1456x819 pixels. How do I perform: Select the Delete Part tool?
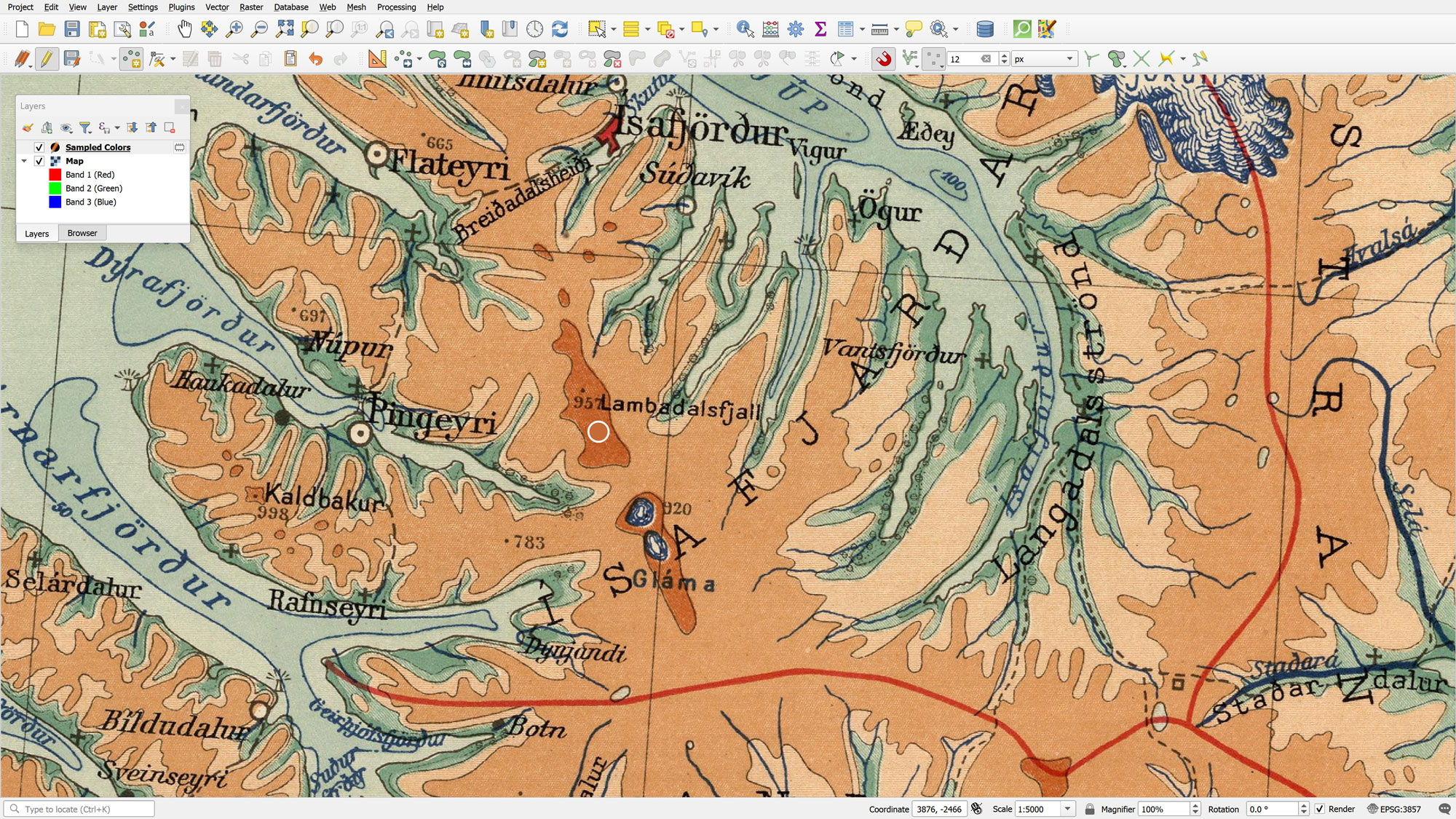tap(612, 58)
